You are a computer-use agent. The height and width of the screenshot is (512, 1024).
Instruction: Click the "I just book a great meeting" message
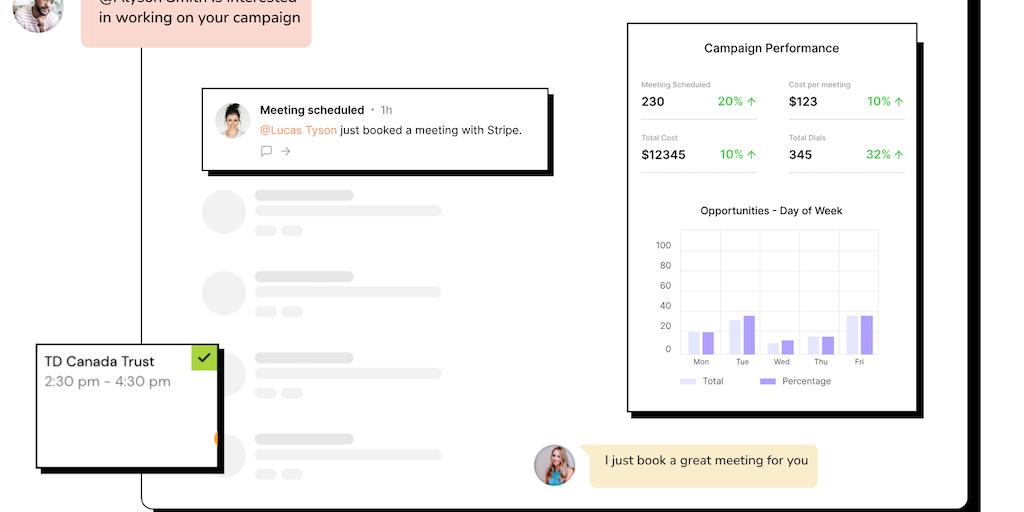706,461
